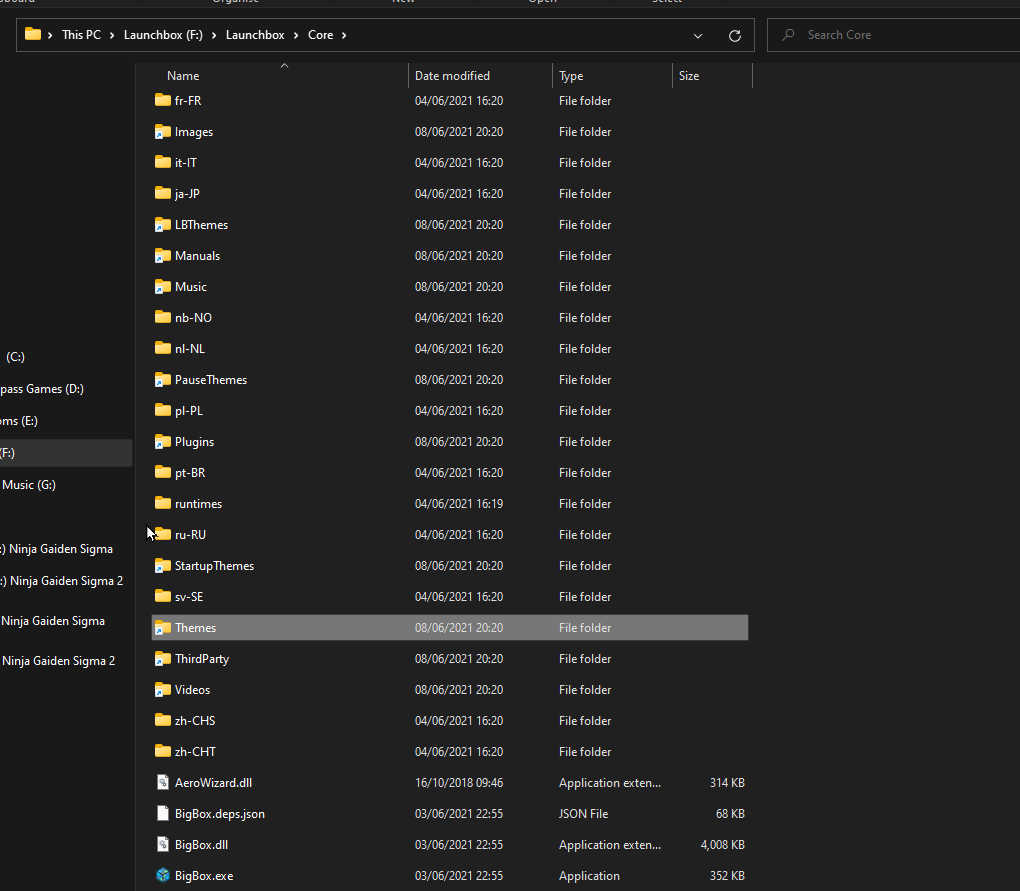Image resolution: width=1020 pixels, height=891 pixels.
Task: Expand chevron before This PC breadcrumb
Action: coord(50,35)
